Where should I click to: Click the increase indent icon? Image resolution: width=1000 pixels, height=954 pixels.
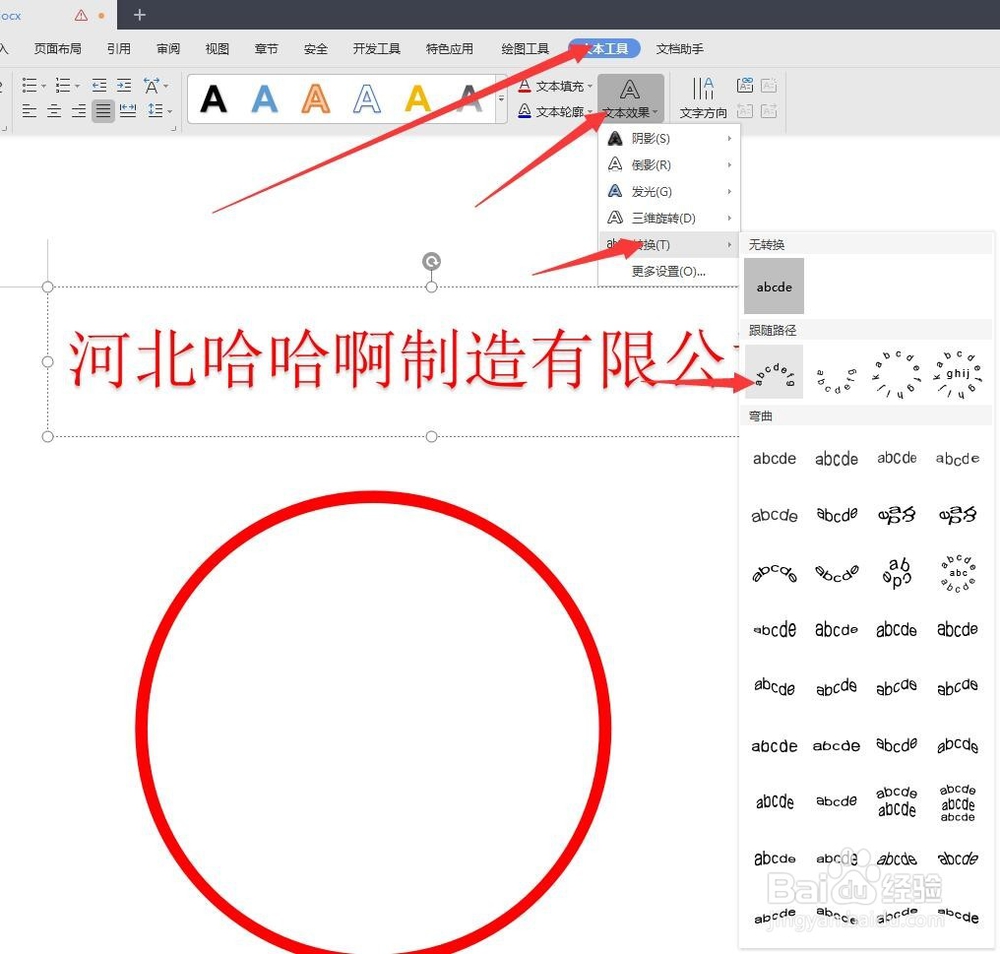pyautogui.click(x=124, y=85)
